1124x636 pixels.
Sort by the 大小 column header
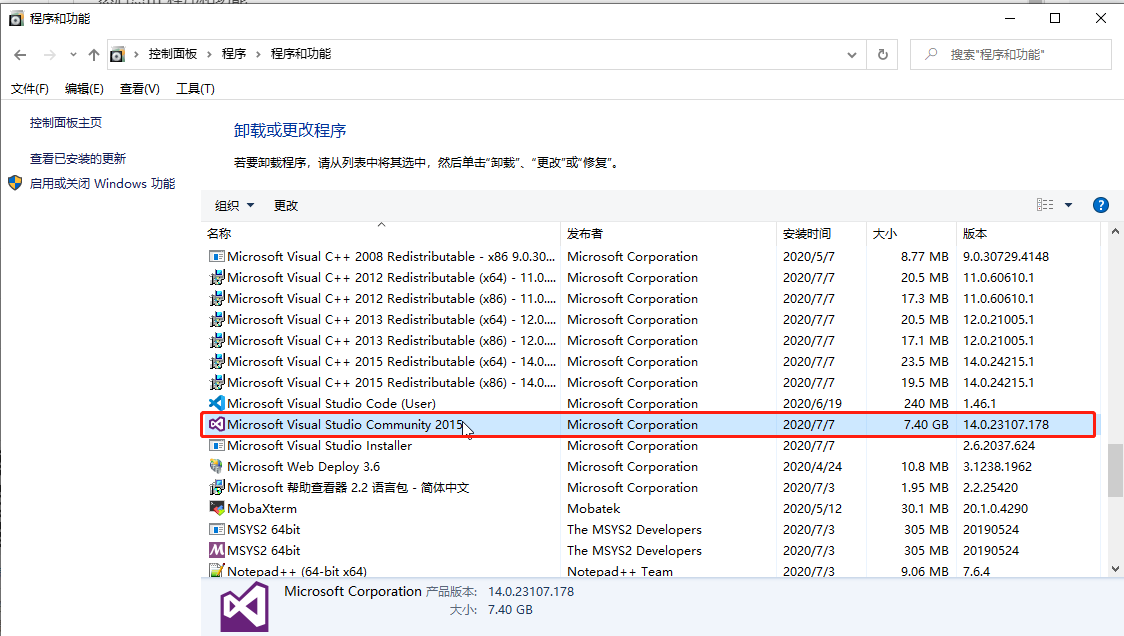(911, 234)
